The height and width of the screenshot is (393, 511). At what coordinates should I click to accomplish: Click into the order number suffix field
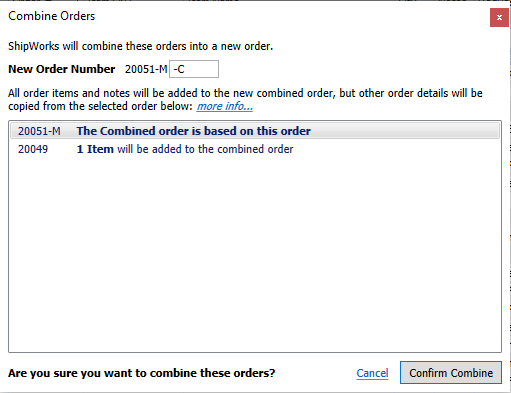click(194, 69)
